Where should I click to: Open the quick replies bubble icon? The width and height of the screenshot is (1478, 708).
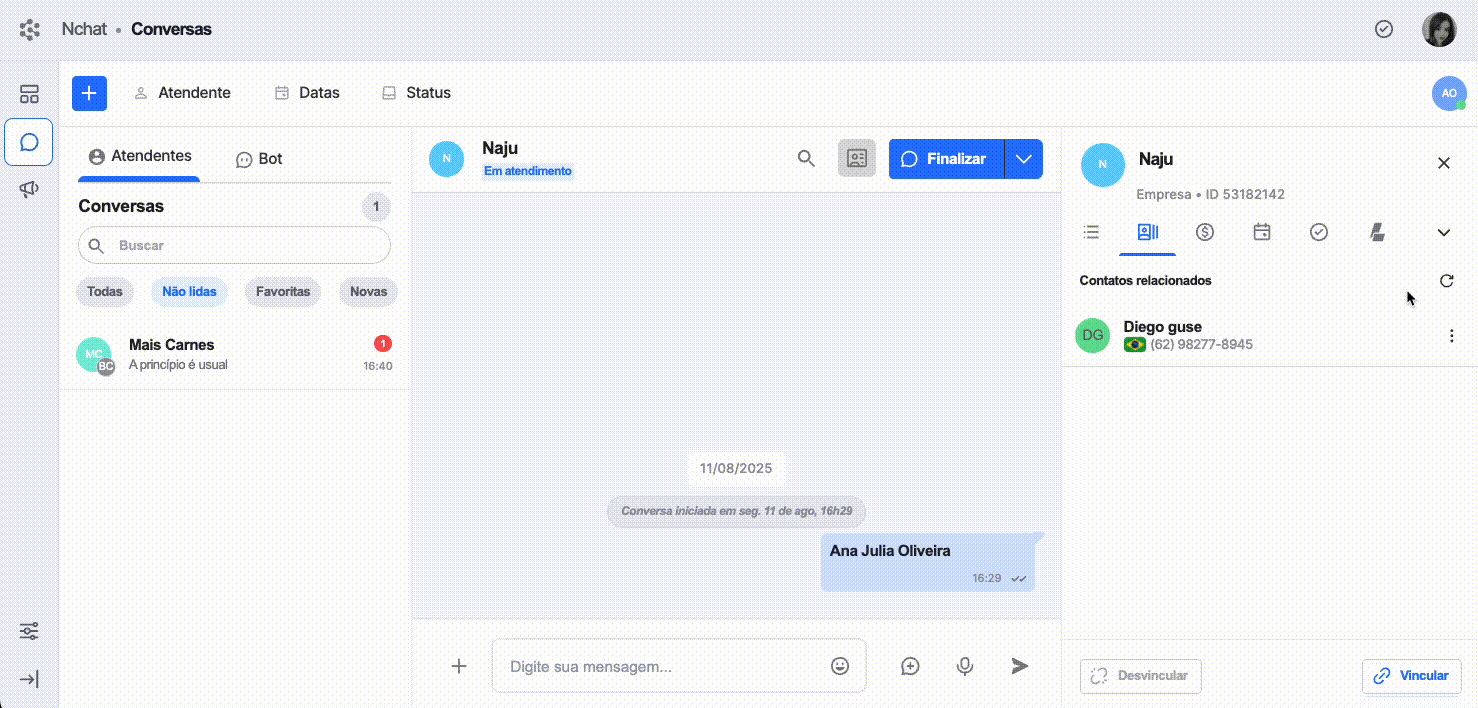point(910,665)
